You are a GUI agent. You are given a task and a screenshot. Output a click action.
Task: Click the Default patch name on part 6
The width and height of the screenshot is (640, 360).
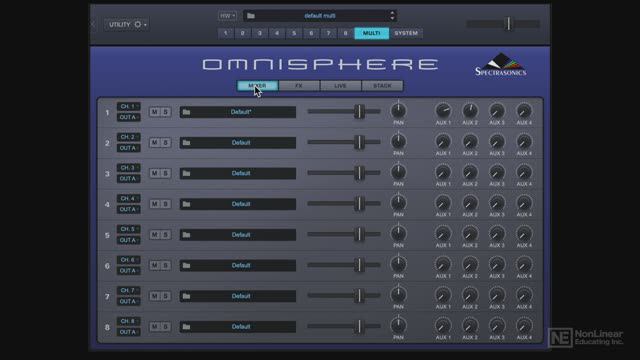click(x=241, y=265)
